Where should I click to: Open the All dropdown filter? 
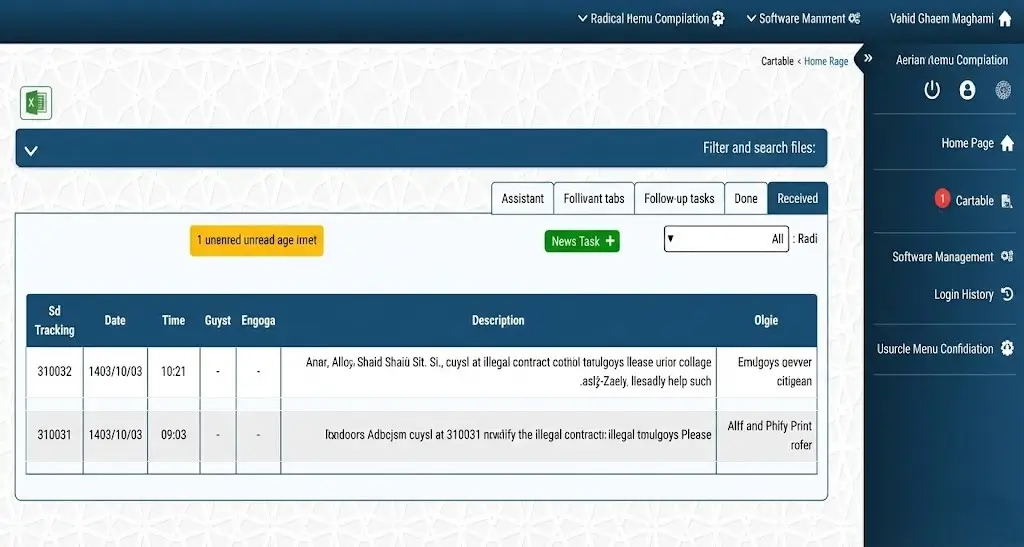(x=726, y=239)
